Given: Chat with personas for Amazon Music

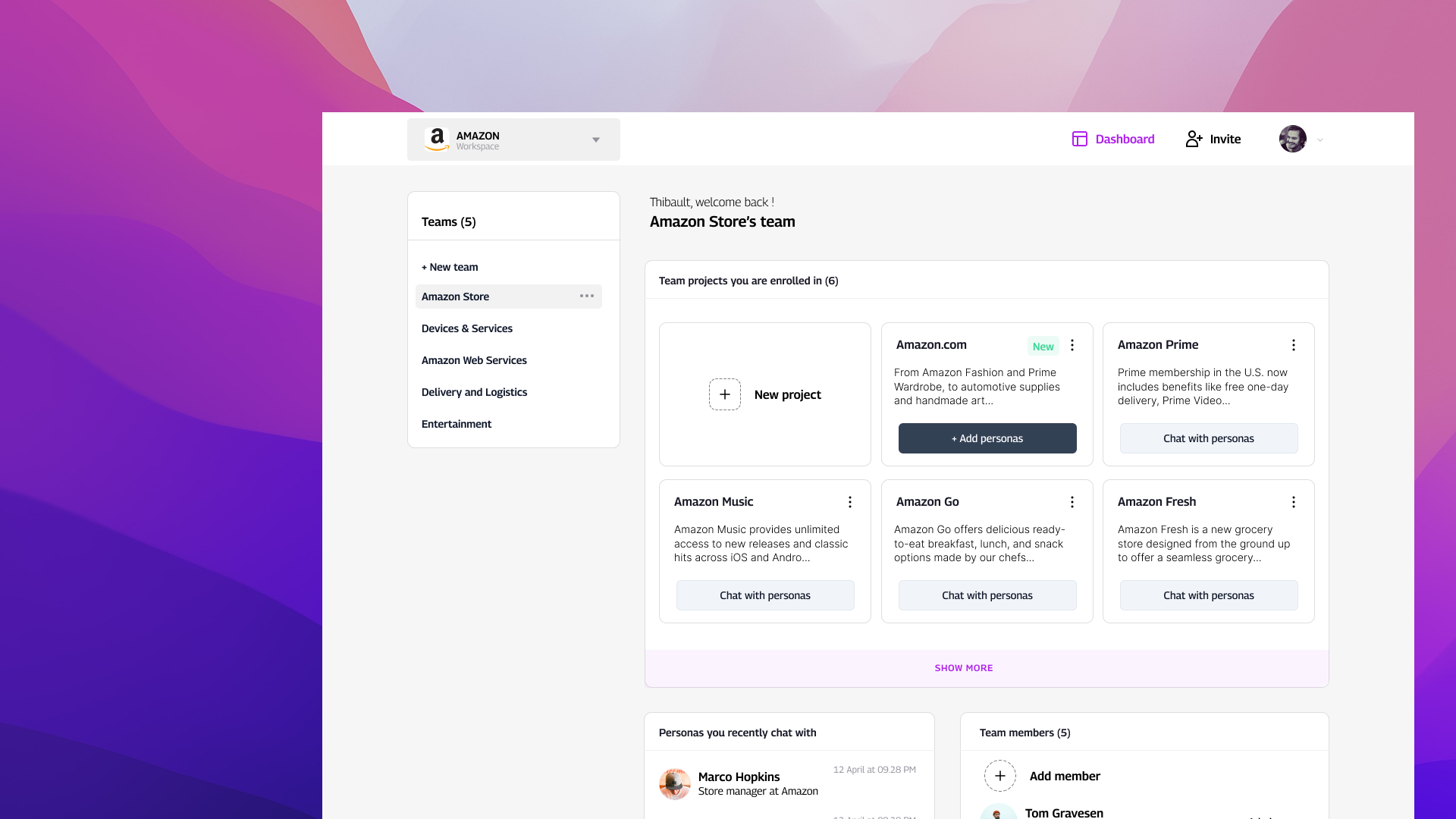Looking at the screenshot, I should tap(765, 595).
